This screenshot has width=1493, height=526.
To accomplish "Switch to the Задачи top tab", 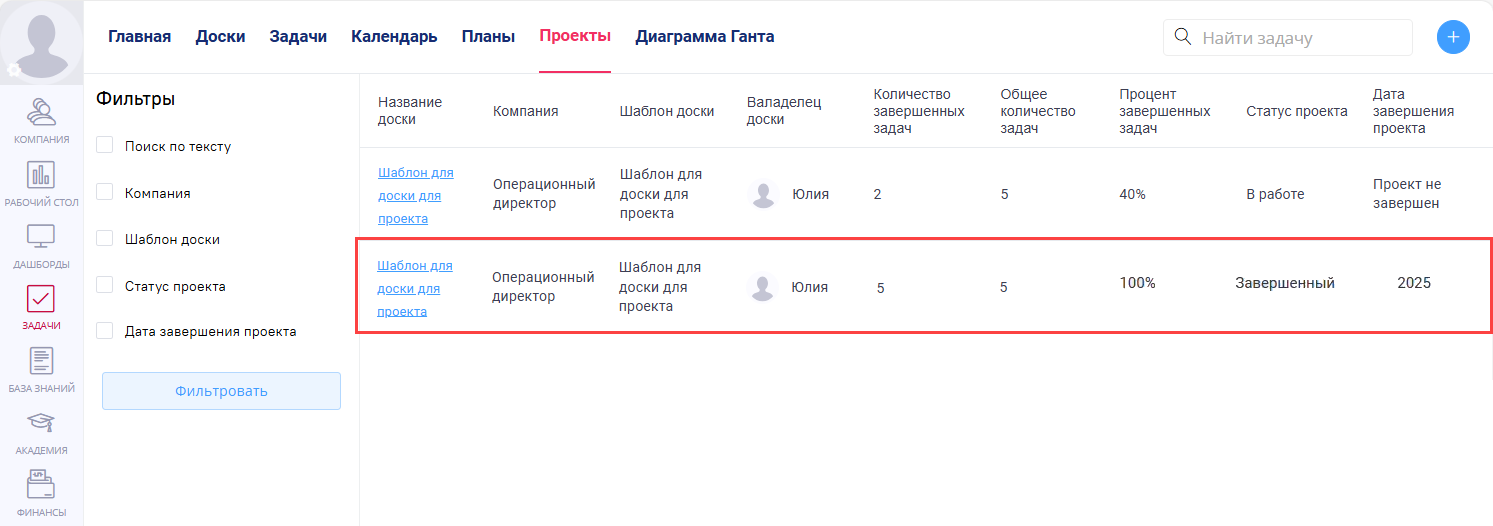I will pos(298,37).
